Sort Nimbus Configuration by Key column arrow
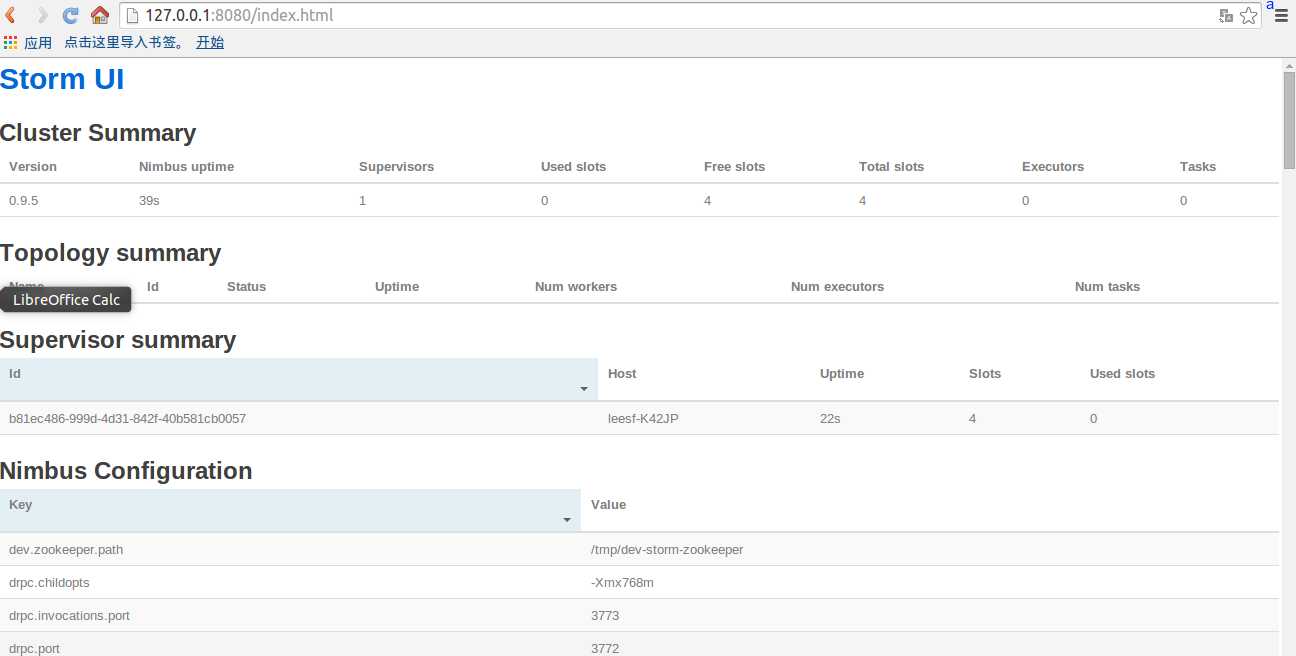Image resolution: width=1296 pixels, height=656 pixels. point(567,519)
